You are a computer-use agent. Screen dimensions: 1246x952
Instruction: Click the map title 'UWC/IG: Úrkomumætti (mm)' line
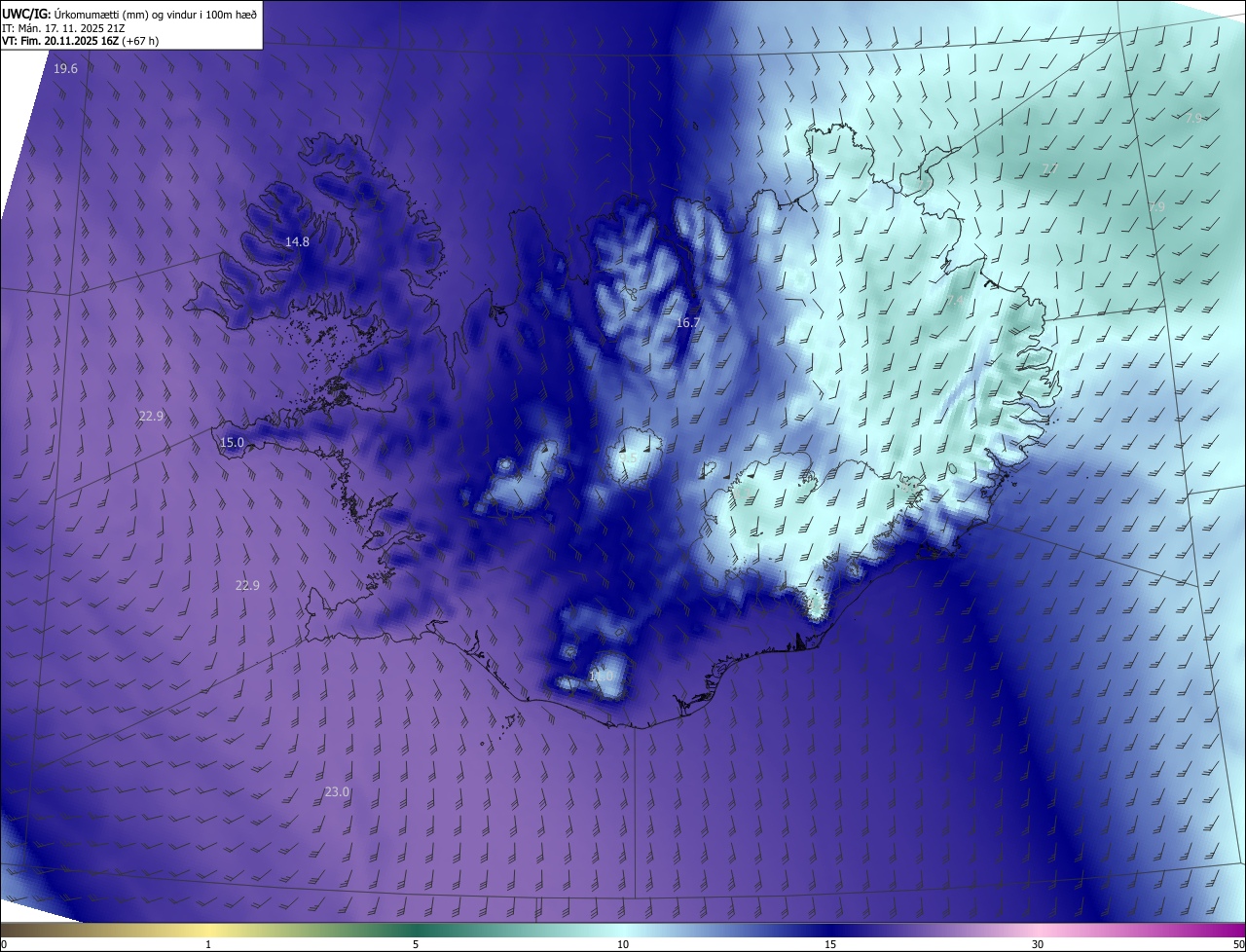[x=129, y=15]
